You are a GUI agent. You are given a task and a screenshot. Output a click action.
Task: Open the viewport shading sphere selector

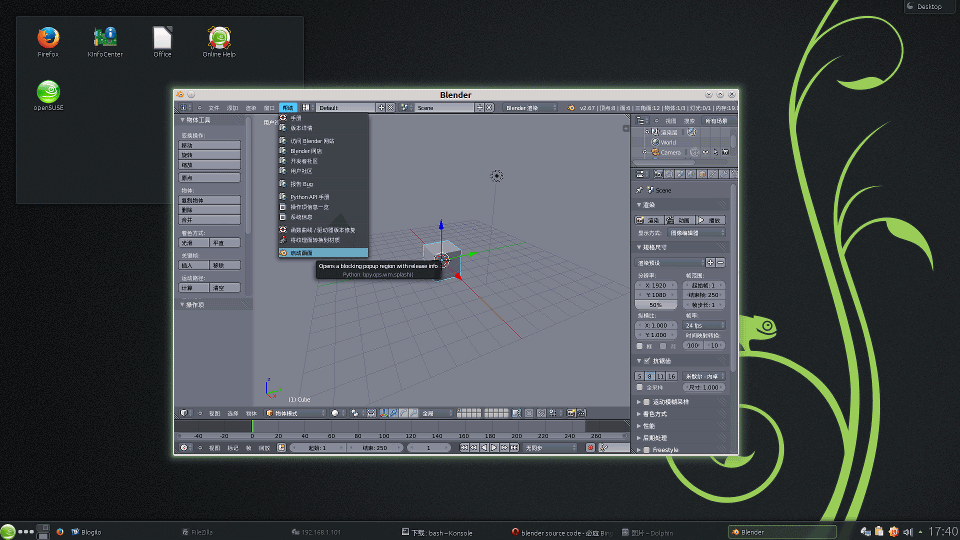click(x=338, y=413)
